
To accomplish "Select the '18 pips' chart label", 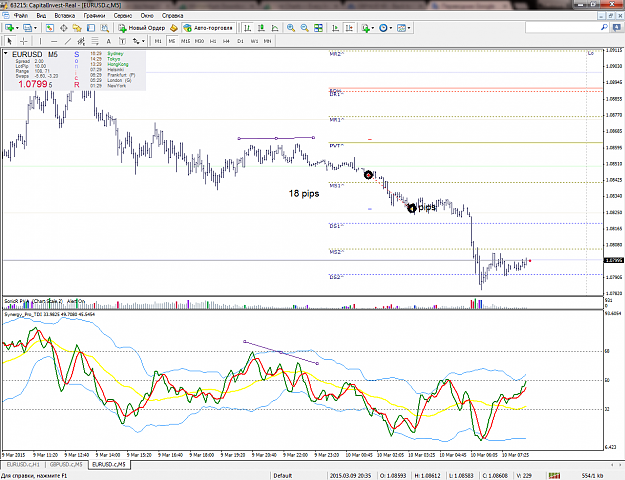I will (x=304, y=193).
